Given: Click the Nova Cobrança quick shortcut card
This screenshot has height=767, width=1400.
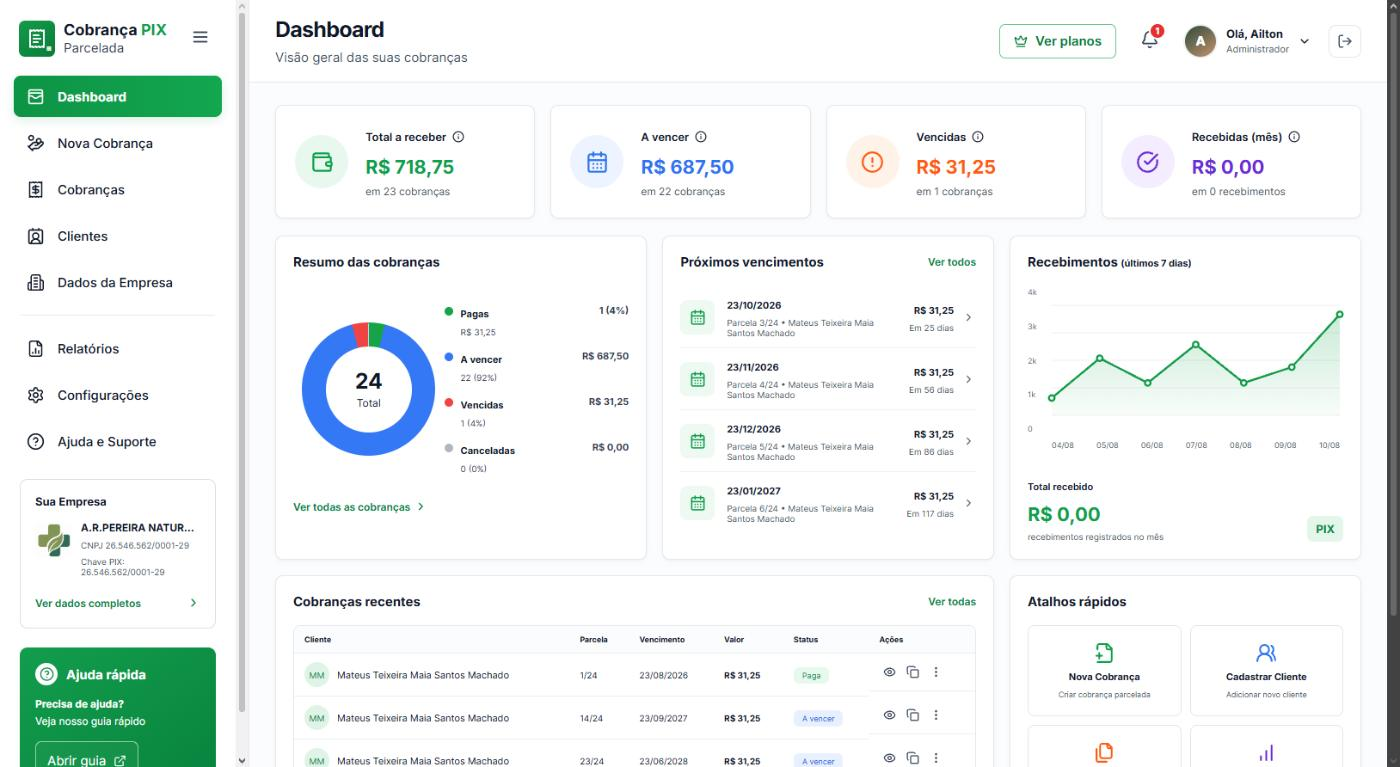Looking at the screenshot, I should pyautogui.click(x=1104, y=670).
